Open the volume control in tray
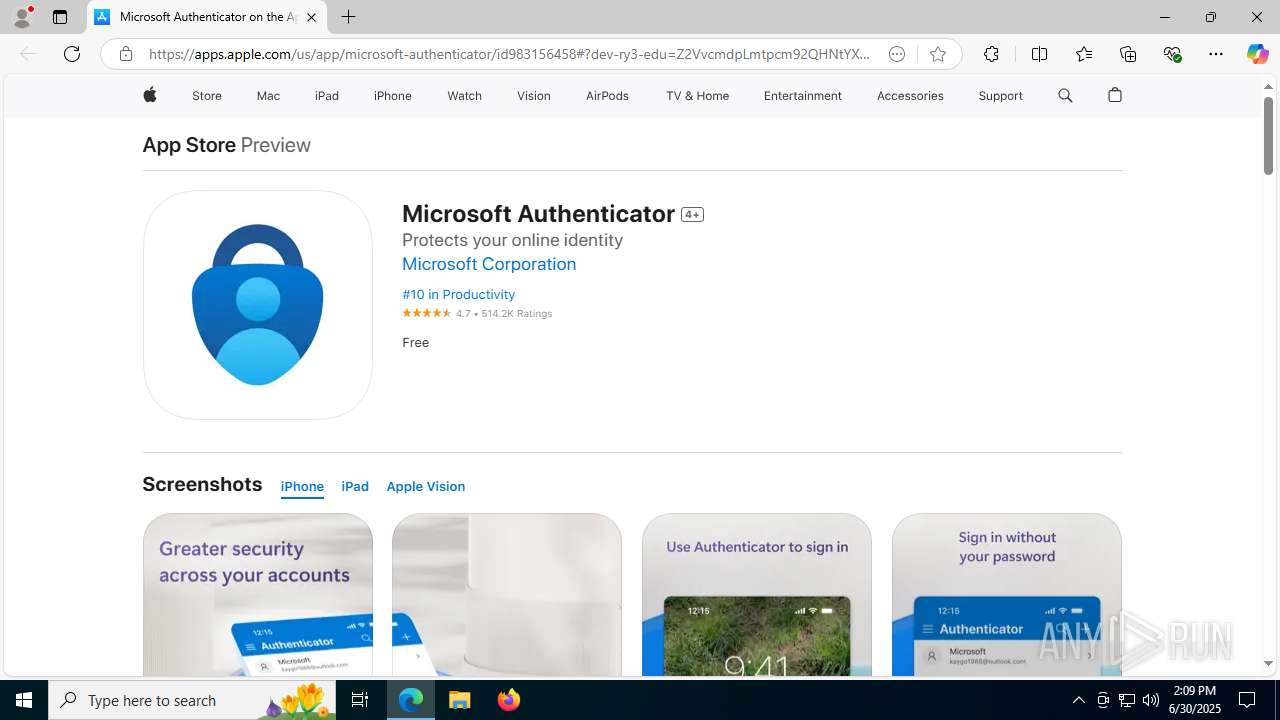The image size is (1280, 720). point(1151,700)
